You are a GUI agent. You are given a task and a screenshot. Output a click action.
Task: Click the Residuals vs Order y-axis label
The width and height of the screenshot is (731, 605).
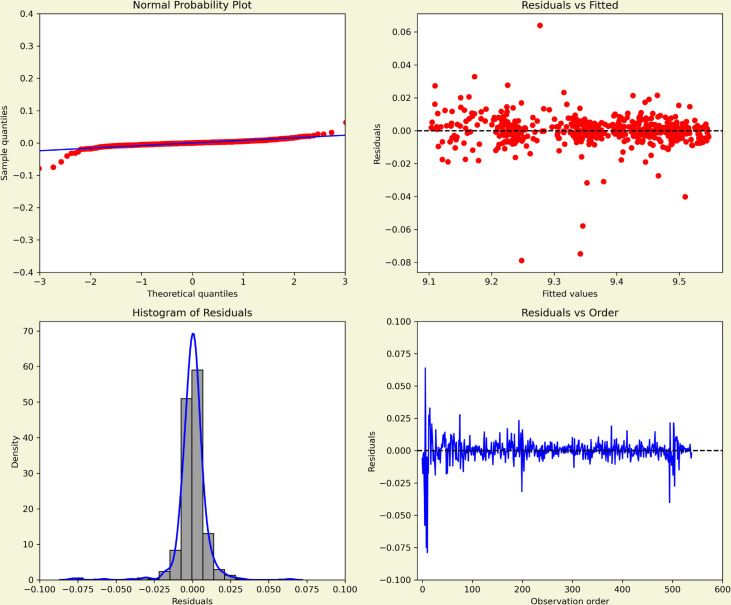click(x=372, y=451)
